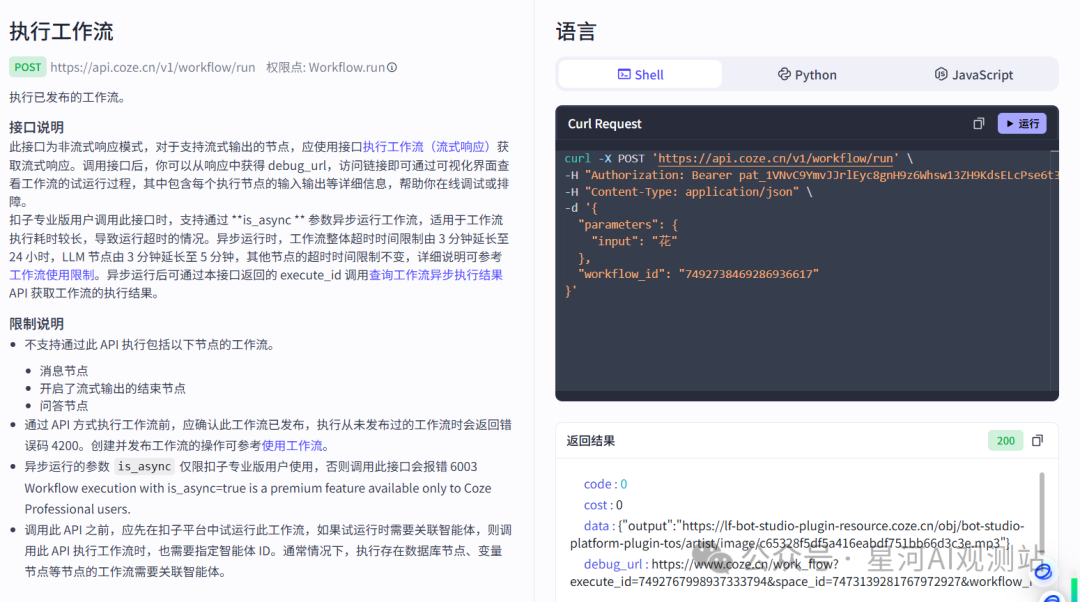Click the 权限点: Workflow.run text

coord(326,68)
